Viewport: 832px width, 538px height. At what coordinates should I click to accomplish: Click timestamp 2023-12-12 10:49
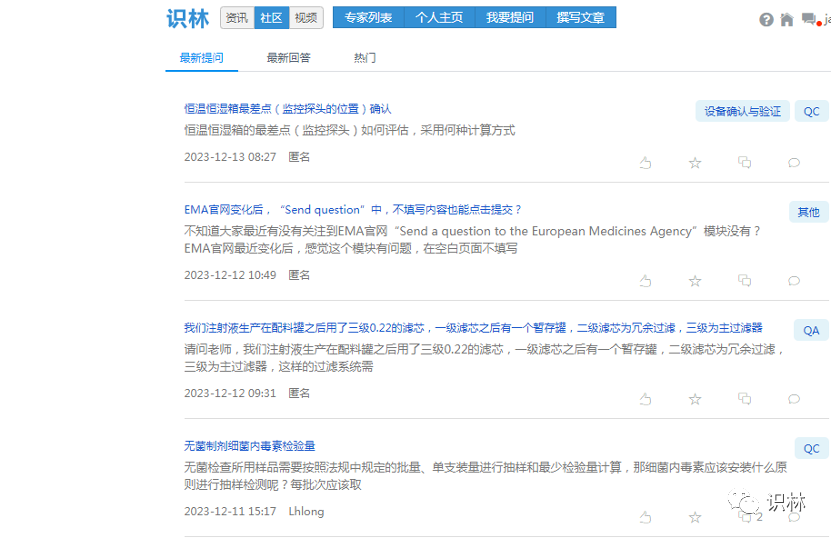[x=230, y=275]
